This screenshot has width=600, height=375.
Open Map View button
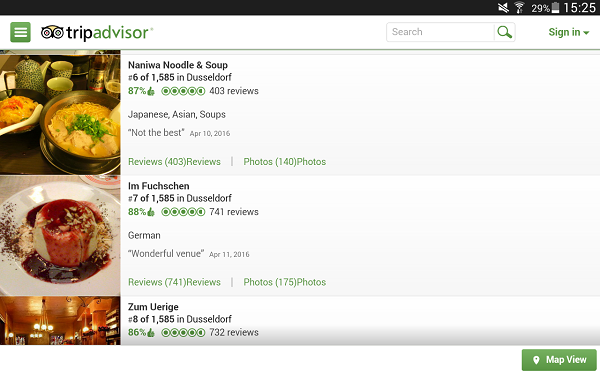pos(559,360)
